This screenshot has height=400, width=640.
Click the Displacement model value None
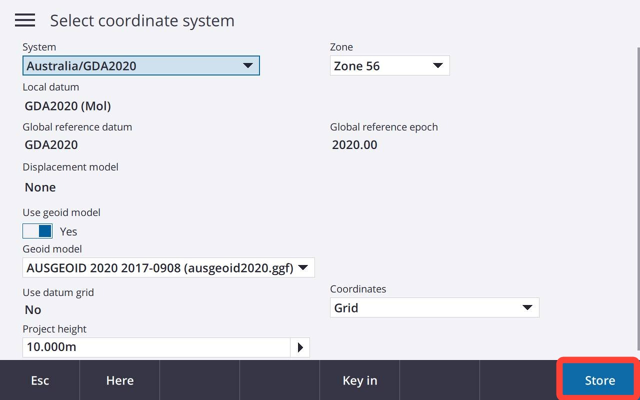click(40, 187)
